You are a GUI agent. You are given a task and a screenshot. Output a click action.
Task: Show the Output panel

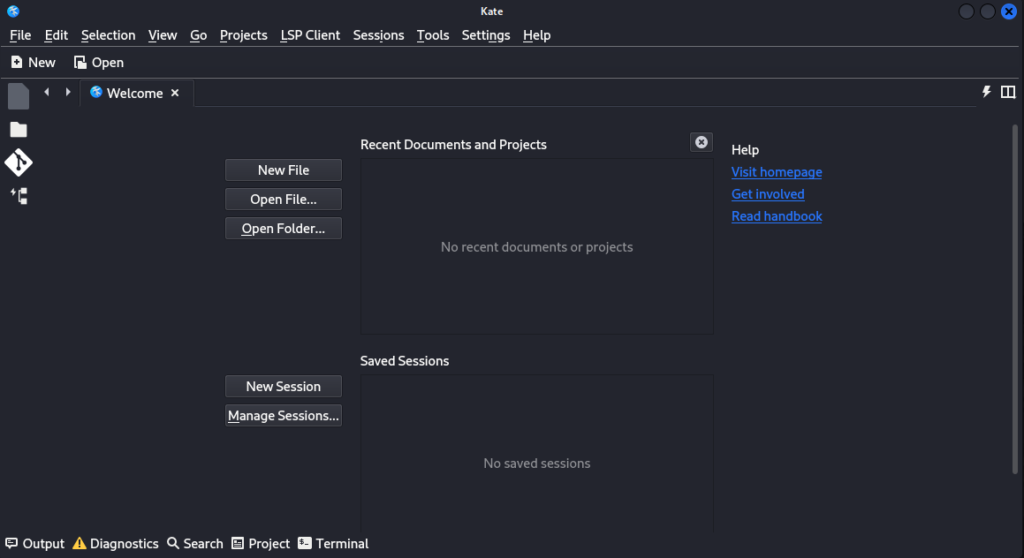(35, 544)
